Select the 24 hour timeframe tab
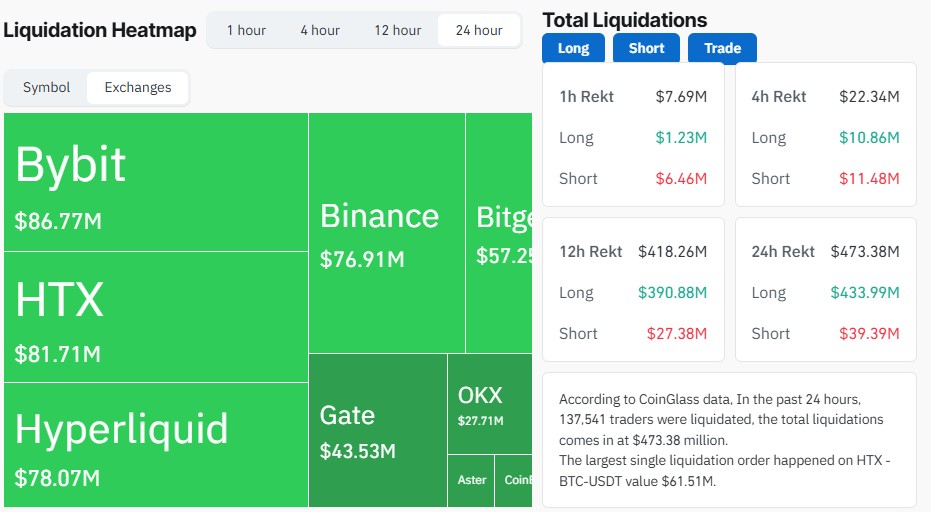Viewport: 931px width, 512px height. 479,30
